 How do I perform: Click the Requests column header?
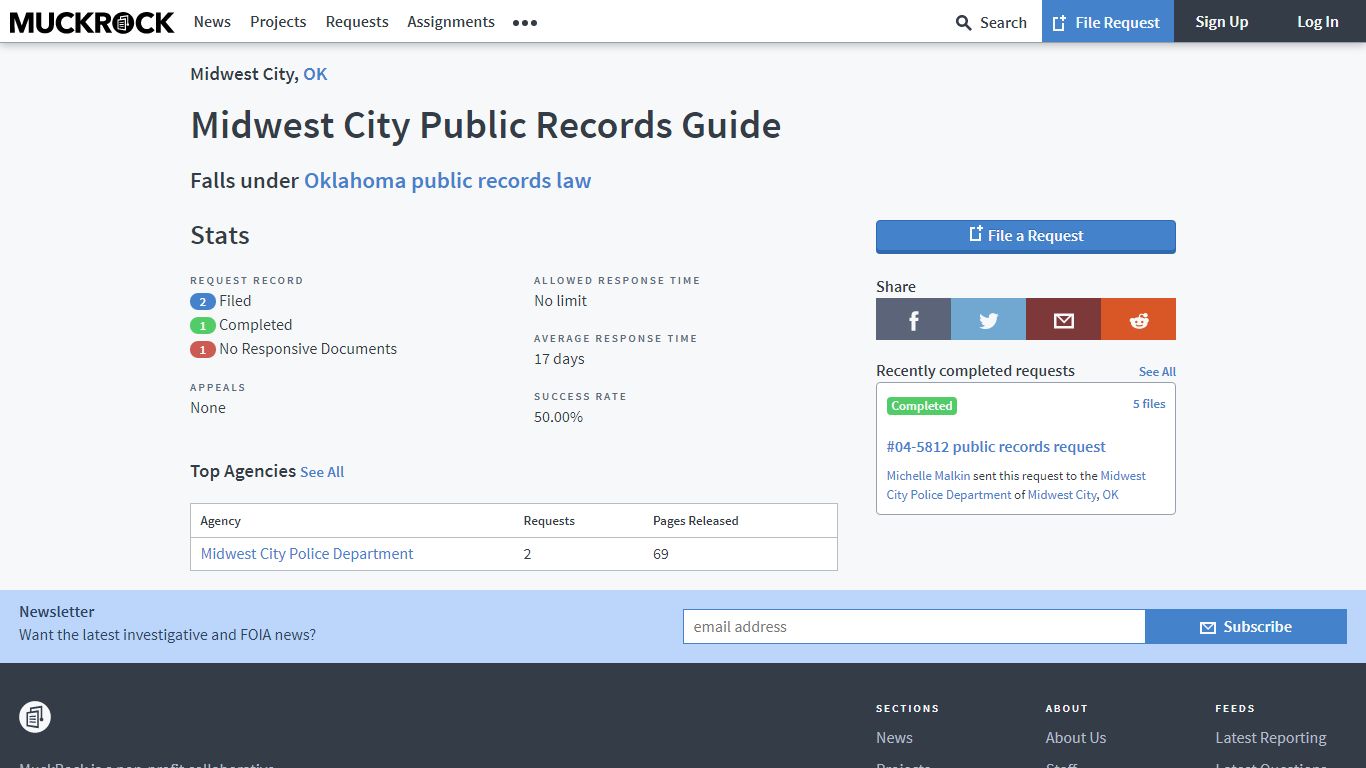click(x=549, y=521)
